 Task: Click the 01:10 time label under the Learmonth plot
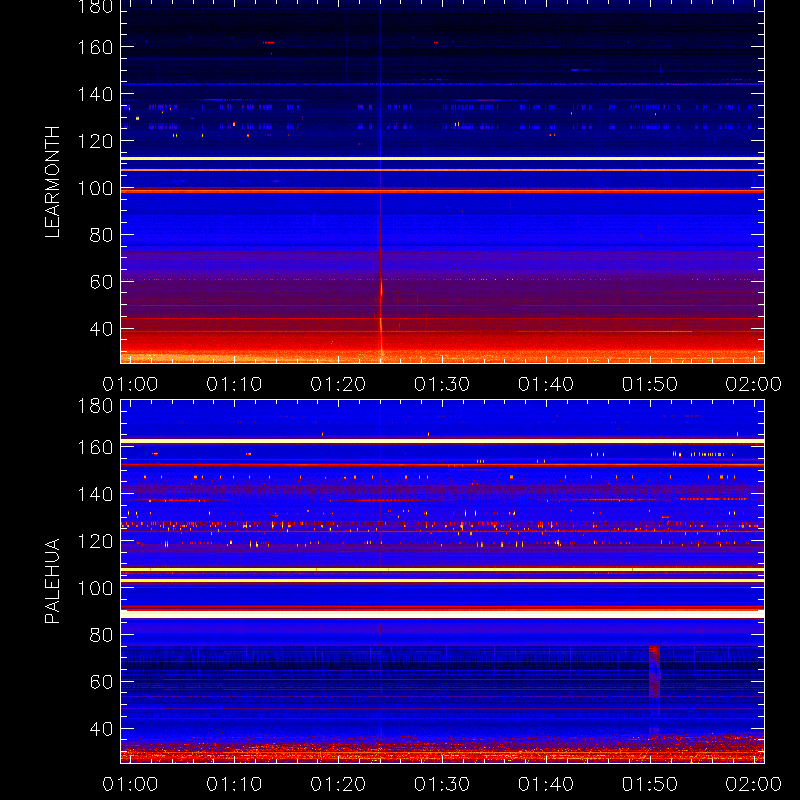coord(234,384)
